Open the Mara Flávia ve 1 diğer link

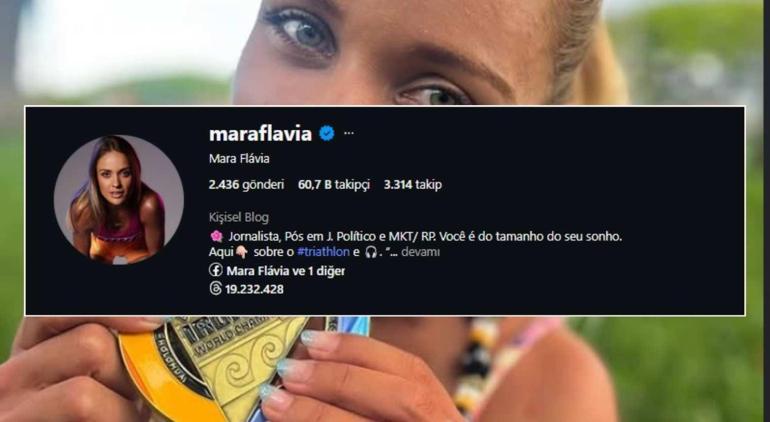[x=286, y=271]
